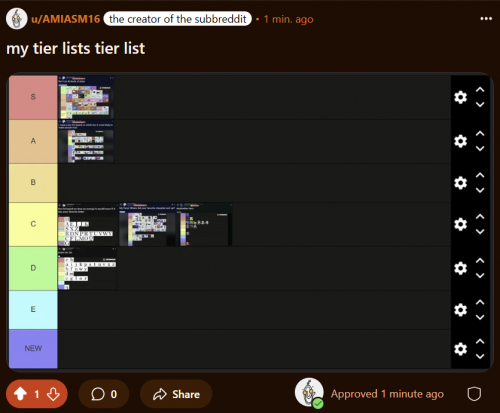Open settings gear for C tier row
The width and height of the screenshot is (500, 413).
[x=461, y=224]
